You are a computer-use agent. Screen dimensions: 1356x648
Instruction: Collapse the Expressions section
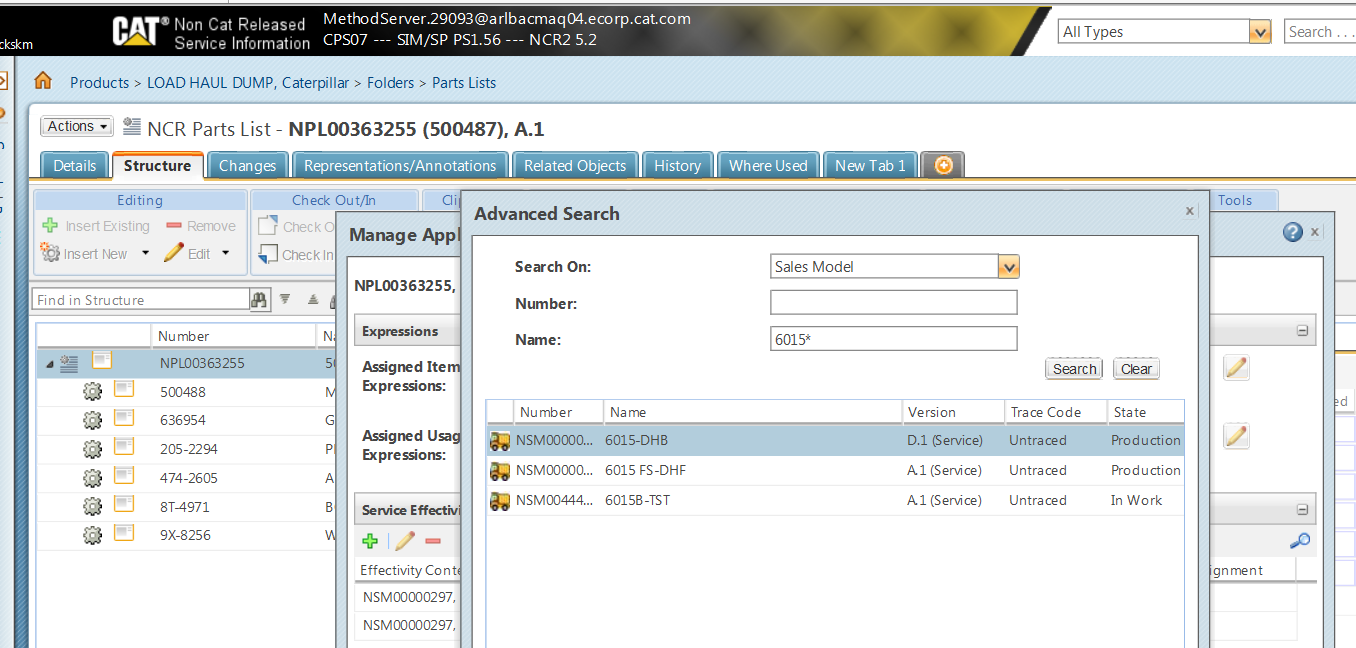[1302, 331]
